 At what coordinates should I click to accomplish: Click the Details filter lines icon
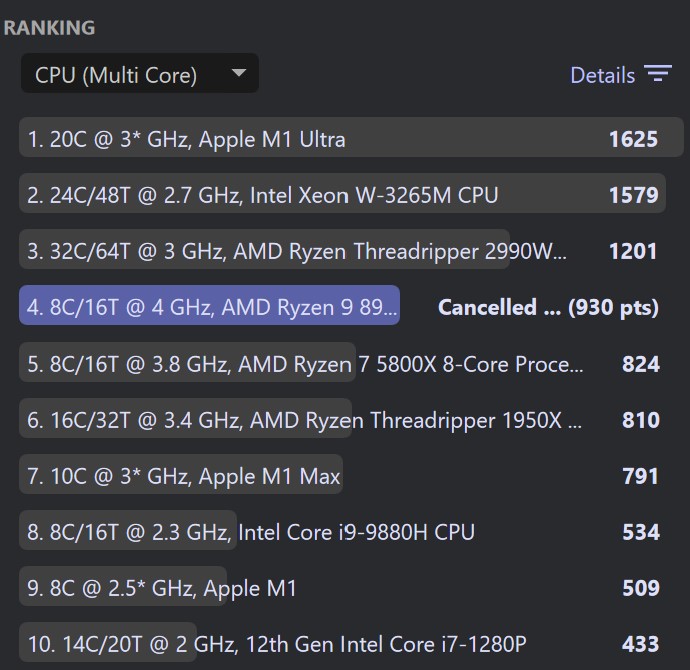(x=657, y=75)
